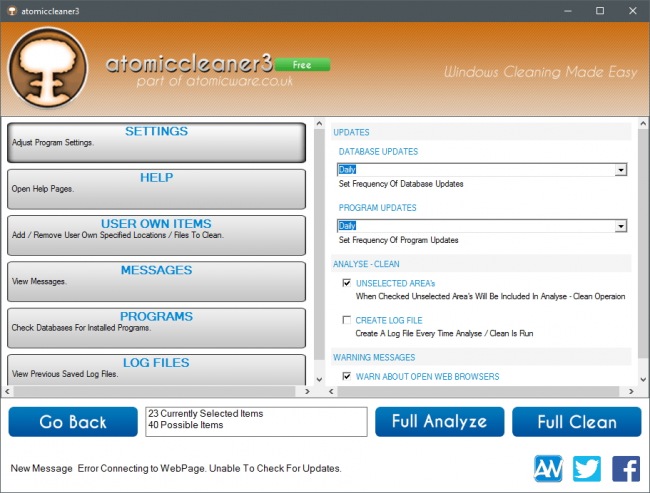Uncheck the UNSELECTED AREA's checkbox
Screen dimensions: 650x493
(347, 283)
